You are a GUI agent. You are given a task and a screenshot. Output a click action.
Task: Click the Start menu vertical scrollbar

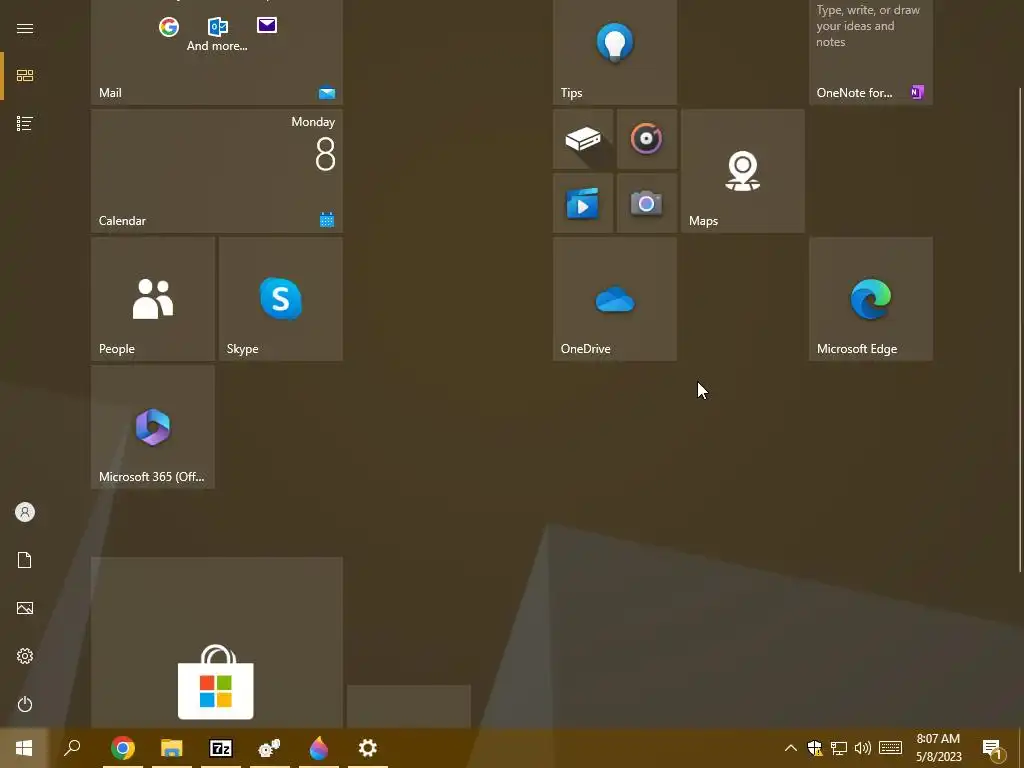1020,330
